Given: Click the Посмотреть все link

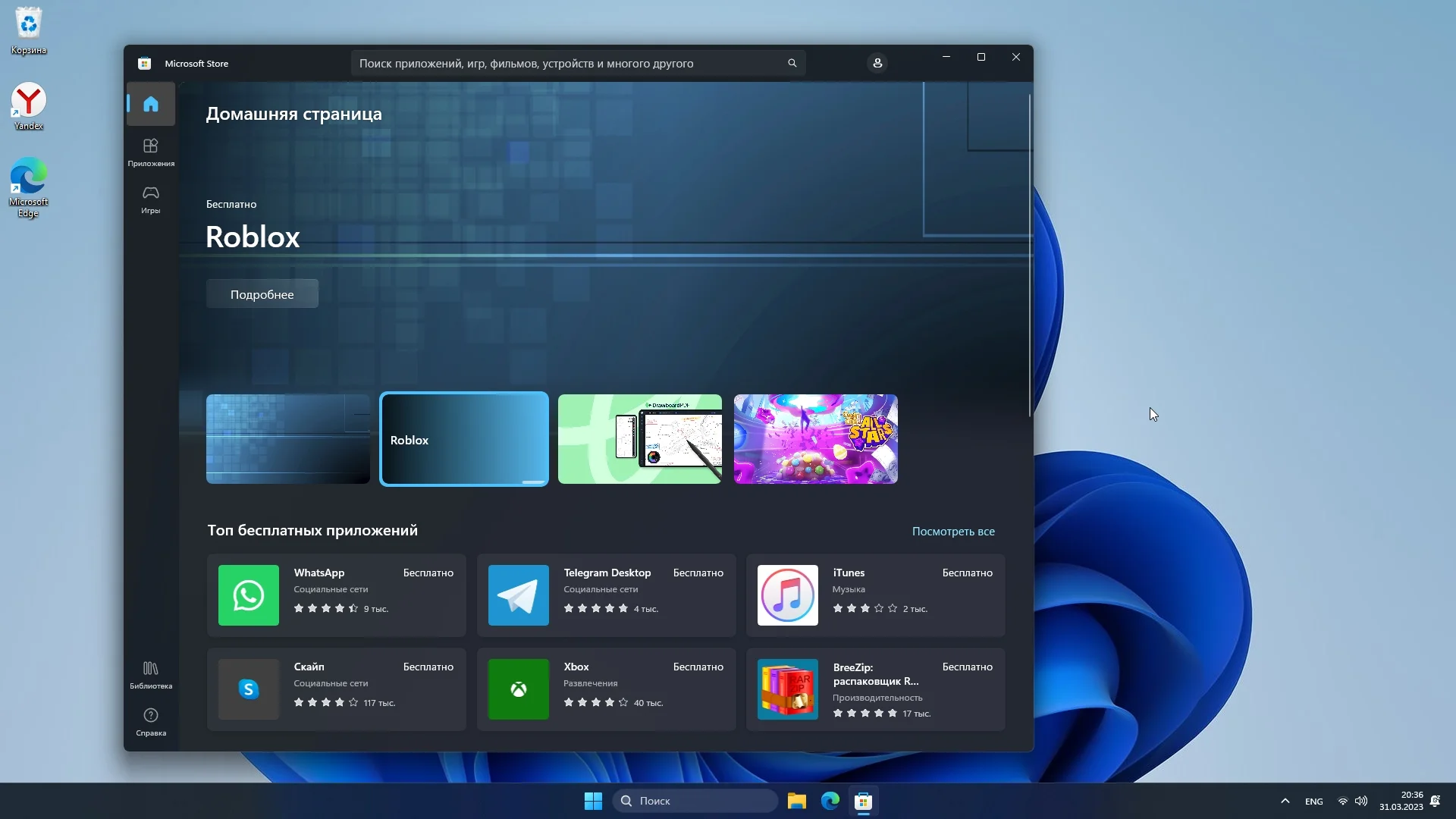Looking at the screenshot, I should coord(952,532).
